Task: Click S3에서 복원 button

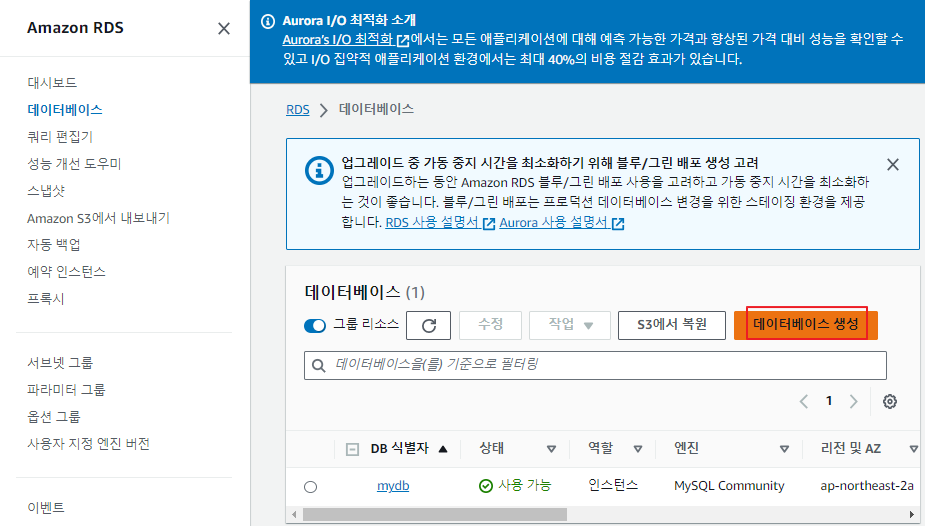Action: click(x=672, y=326)
